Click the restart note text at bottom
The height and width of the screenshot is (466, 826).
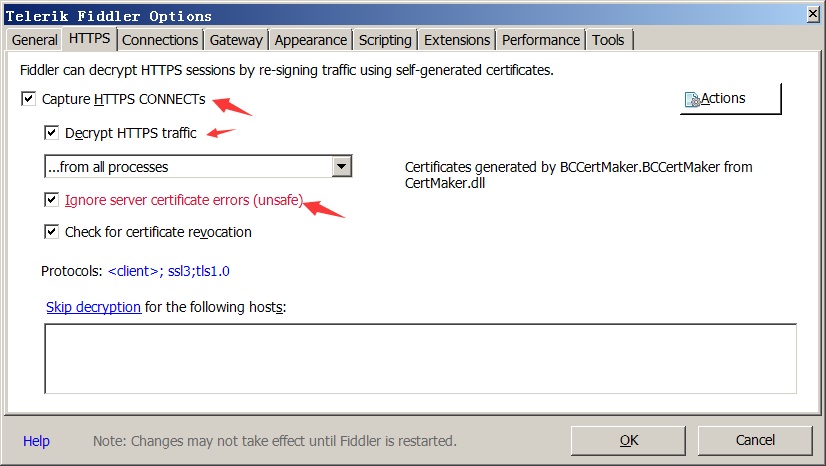274,441
